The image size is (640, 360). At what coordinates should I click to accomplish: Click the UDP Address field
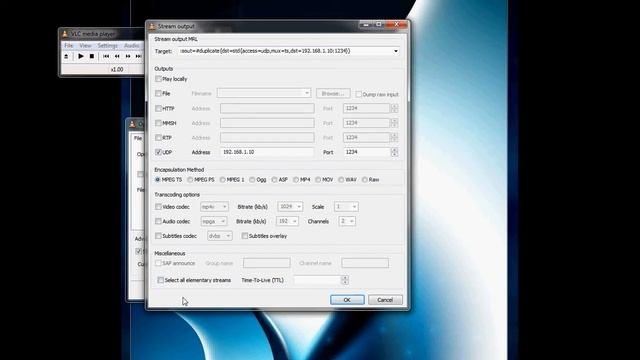[x=267, y=152]
